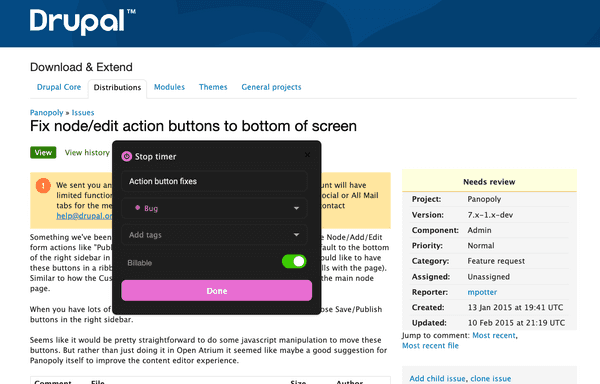Follow the Panopoly breadcrumb link
Image resolution: width=600 pixels, height=384 pixels.
tap(47, 112)
